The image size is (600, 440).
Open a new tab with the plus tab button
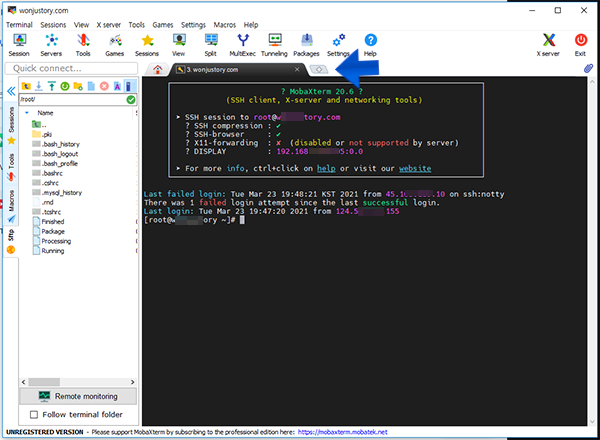click(319, 69)
